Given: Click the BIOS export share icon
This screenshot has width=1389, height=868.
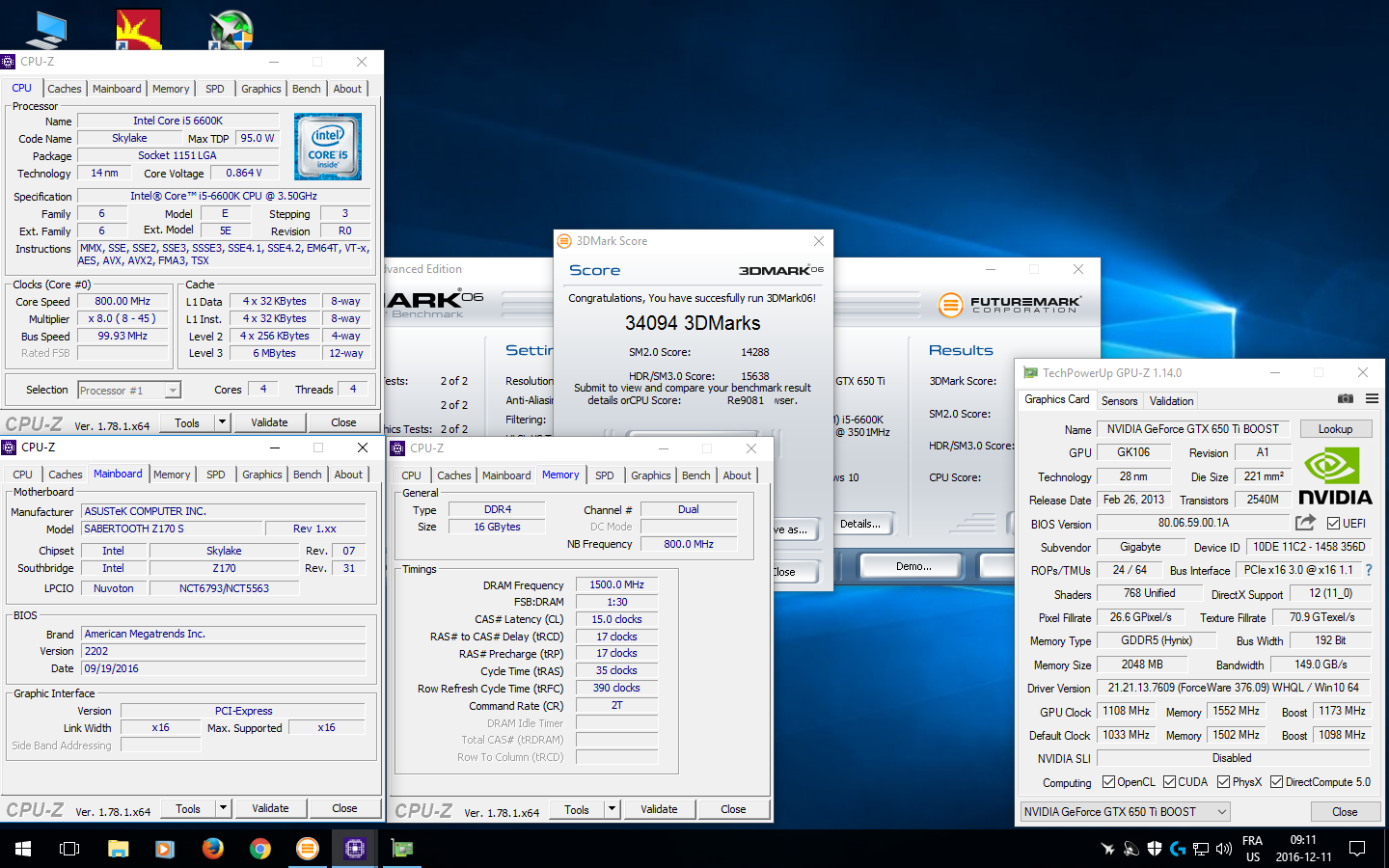Looking at the screenshot, I should point(1305,523).
